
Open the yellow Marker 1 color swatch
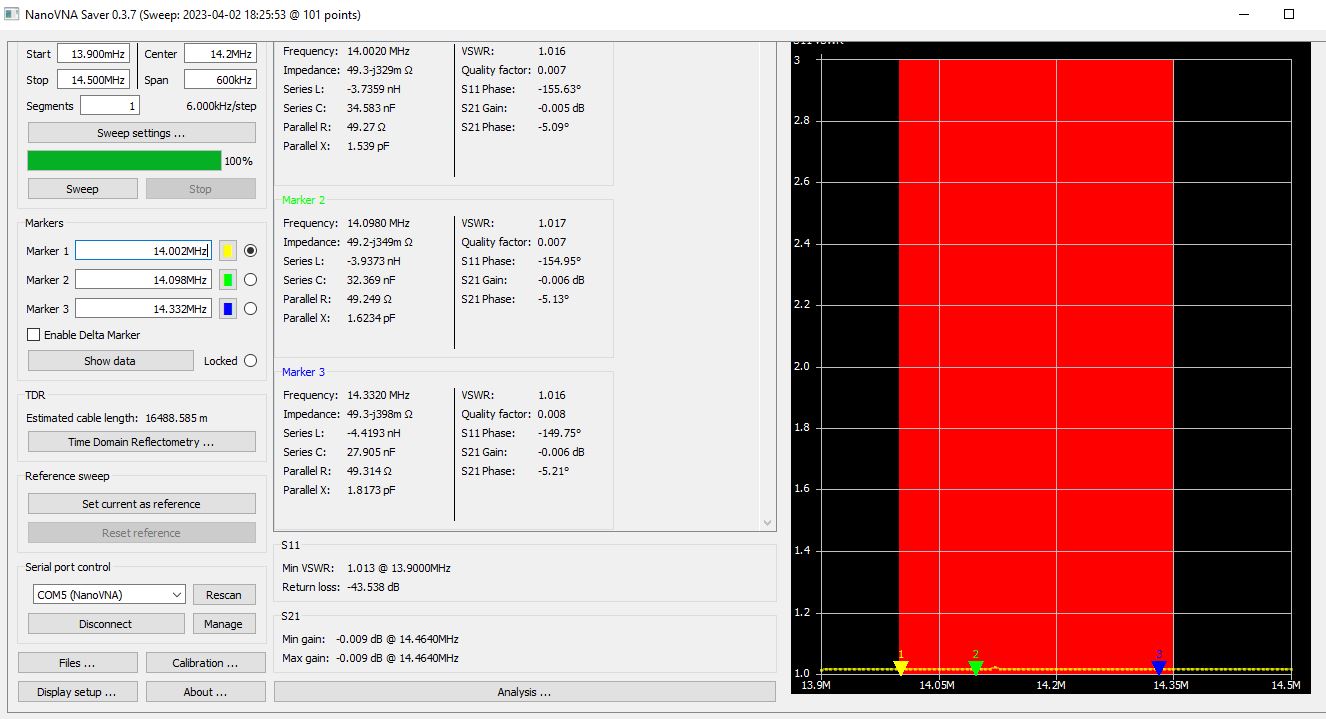[x=227, y=251]
